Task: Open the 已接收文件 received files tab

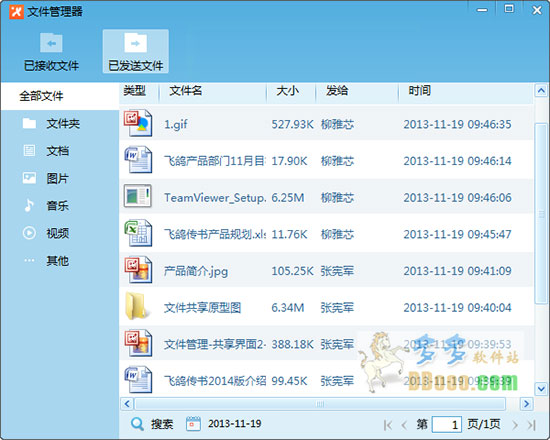Action: [x=51, y=51]
